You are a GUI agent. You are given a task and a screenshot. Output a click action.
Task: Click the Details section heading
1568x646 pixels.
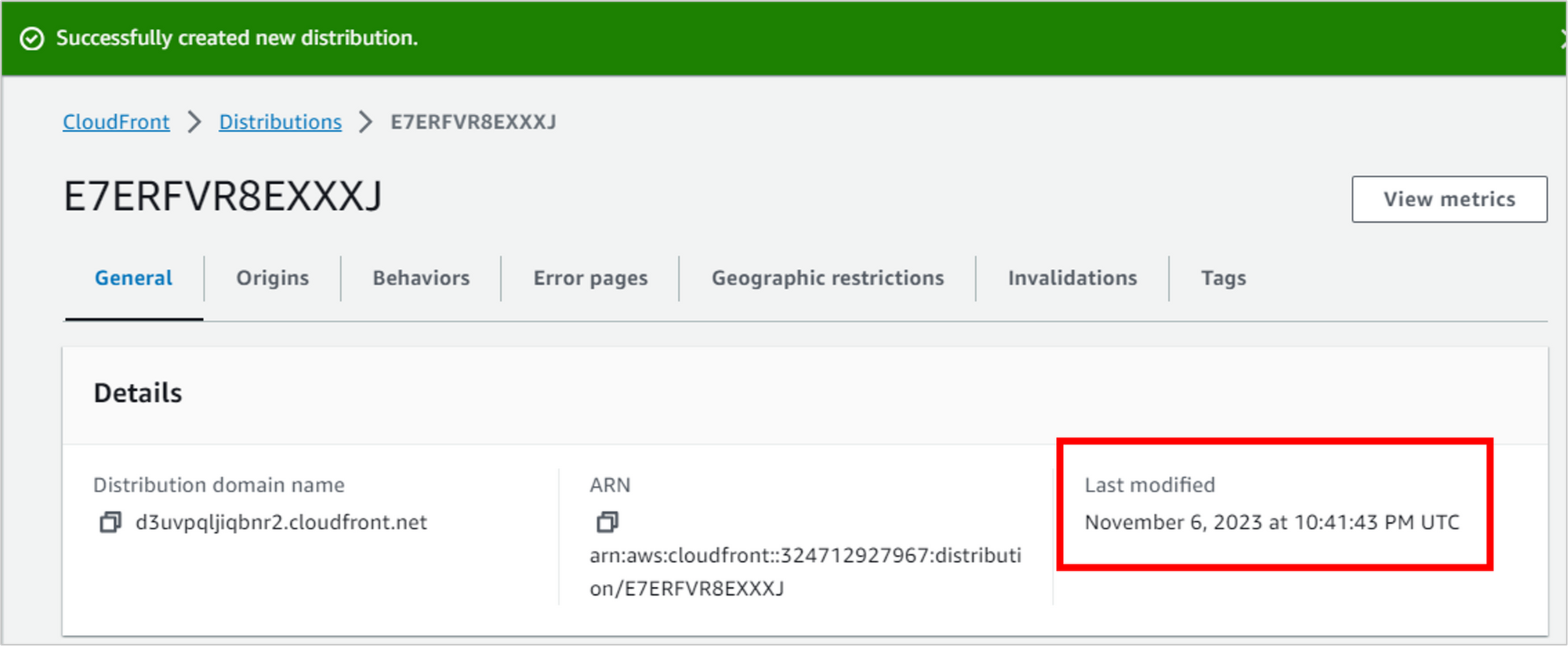[138, 393]
